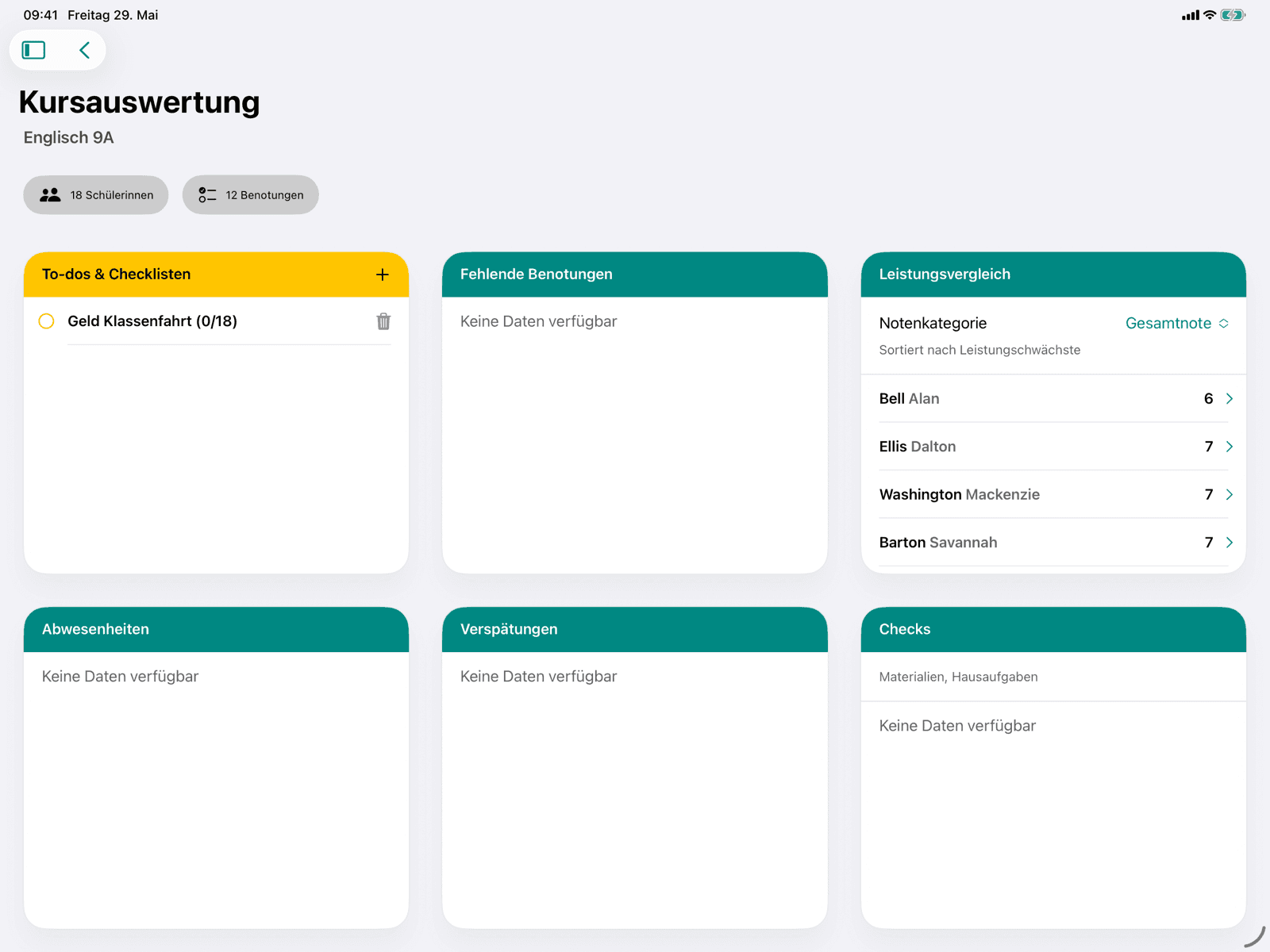1270x952 pixels.
Task: Expand Barton Savannah's details chevron
Action: [1230, 543]
